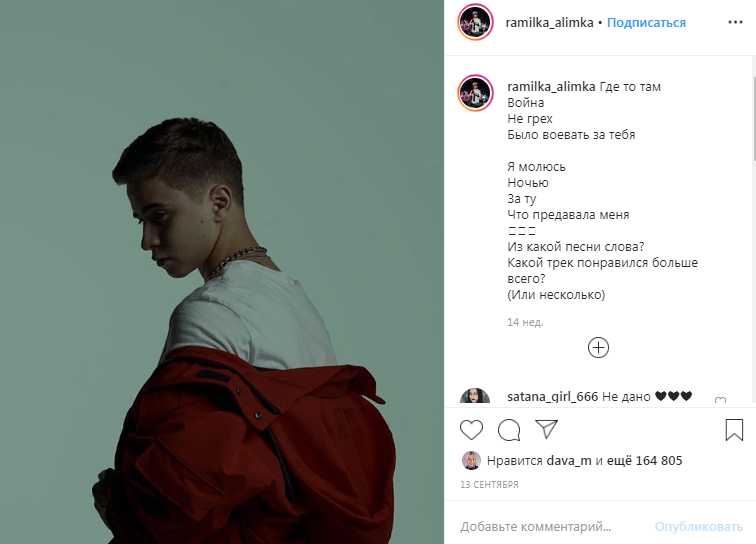Click ramilka_alimka avatar beside caption

(x=475, y=93)
